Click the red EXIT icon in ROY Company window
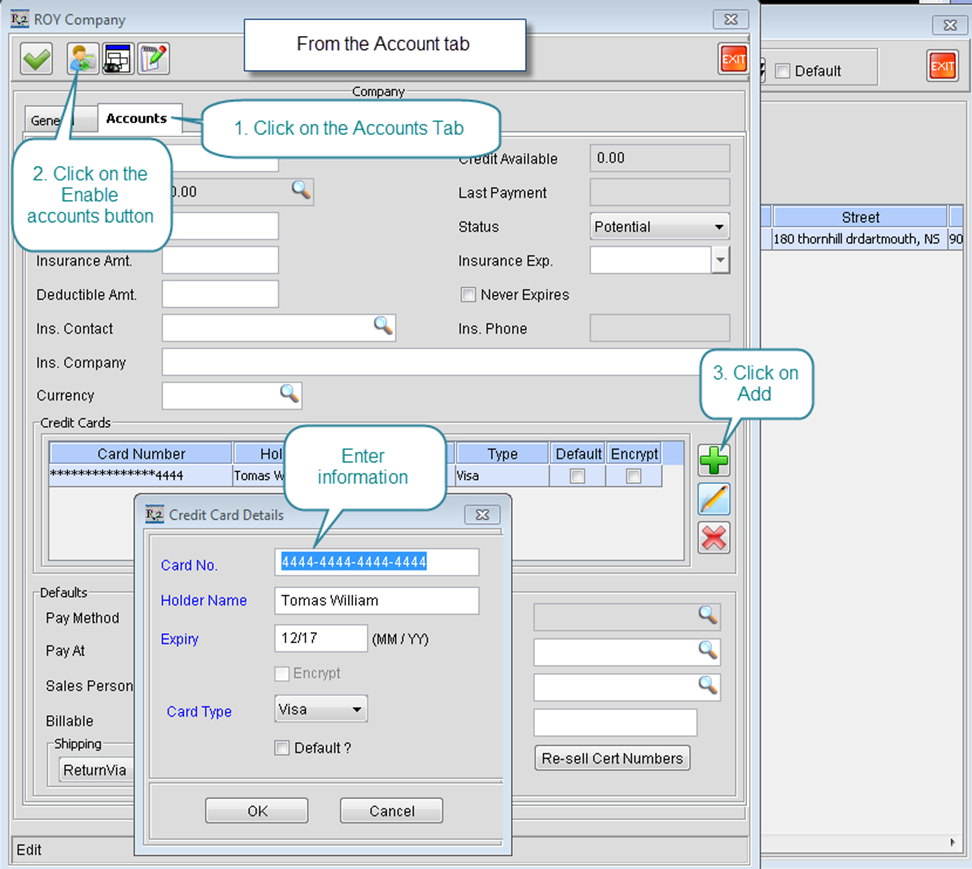 coord(733,60)
